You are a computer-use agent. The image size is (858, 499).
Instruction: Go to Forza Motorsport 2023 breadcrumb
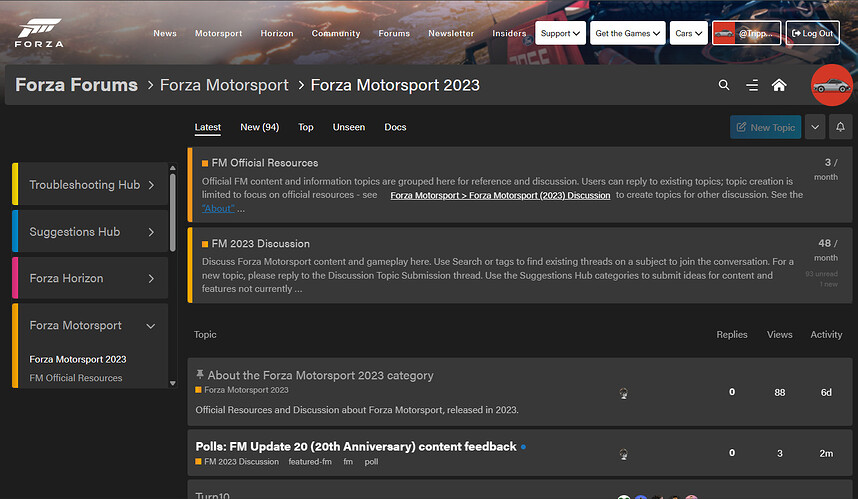point(395,85)
